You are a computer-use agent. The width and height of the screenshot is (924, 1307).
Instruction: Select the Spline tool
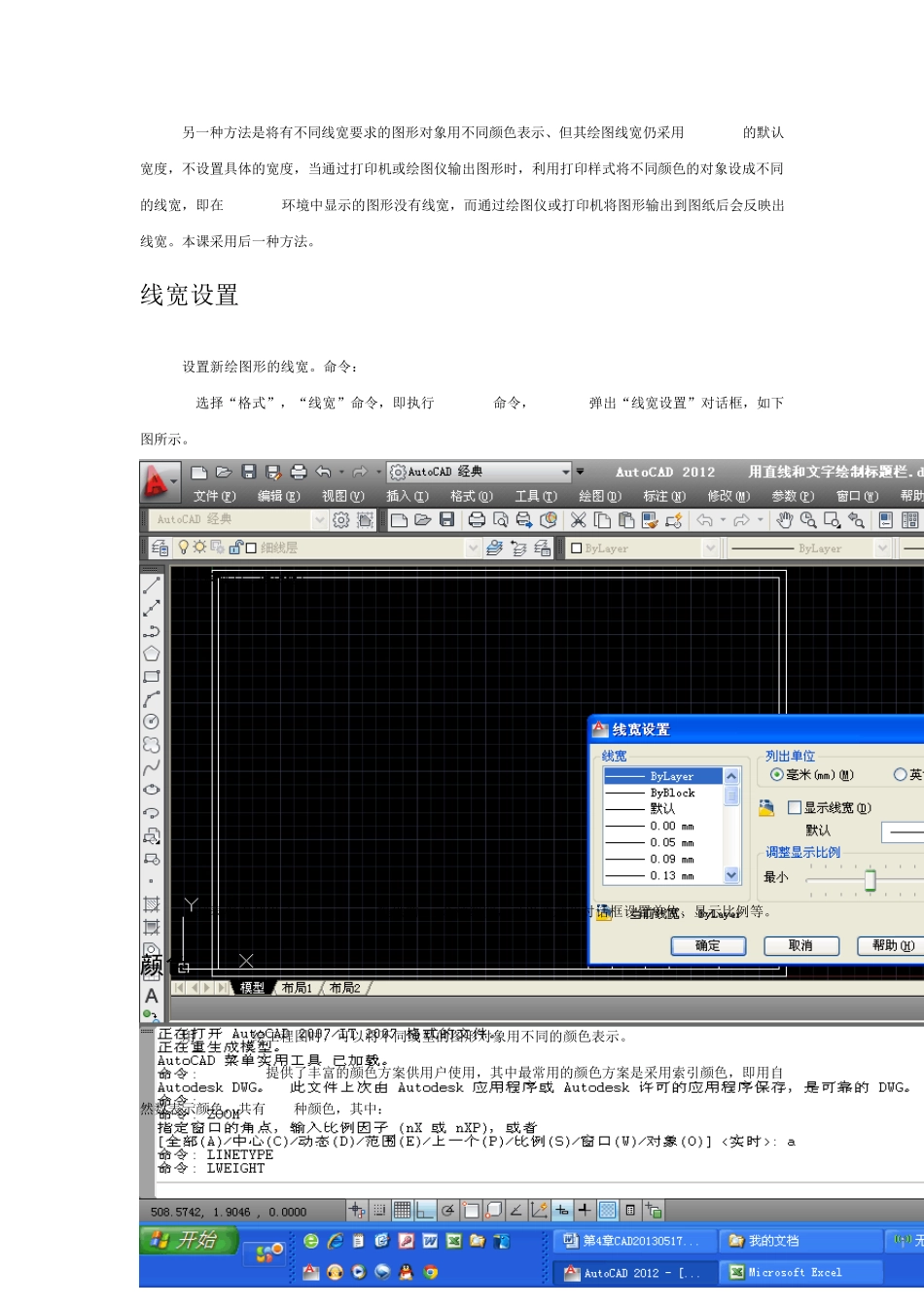(x=152, y=767)
